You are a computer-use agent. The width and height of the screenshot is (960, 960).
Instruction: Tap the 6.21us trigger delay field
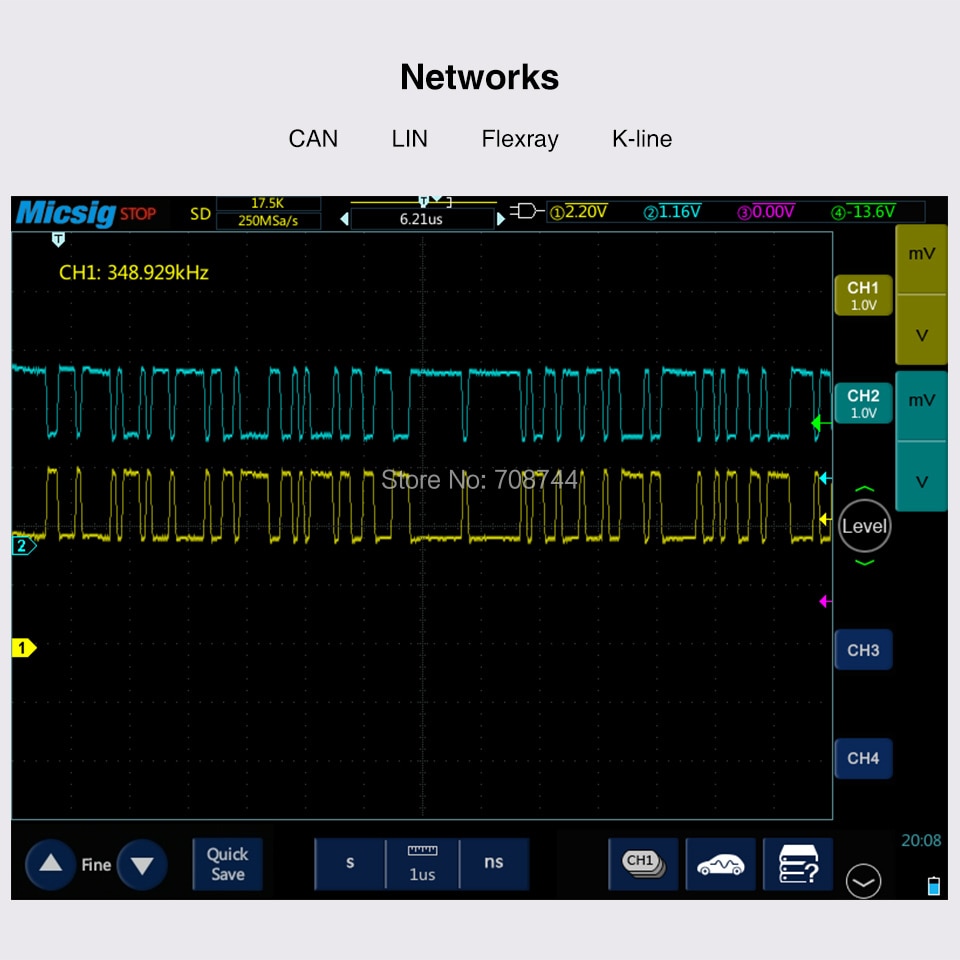pyautogui.click(x=421, y=219)
